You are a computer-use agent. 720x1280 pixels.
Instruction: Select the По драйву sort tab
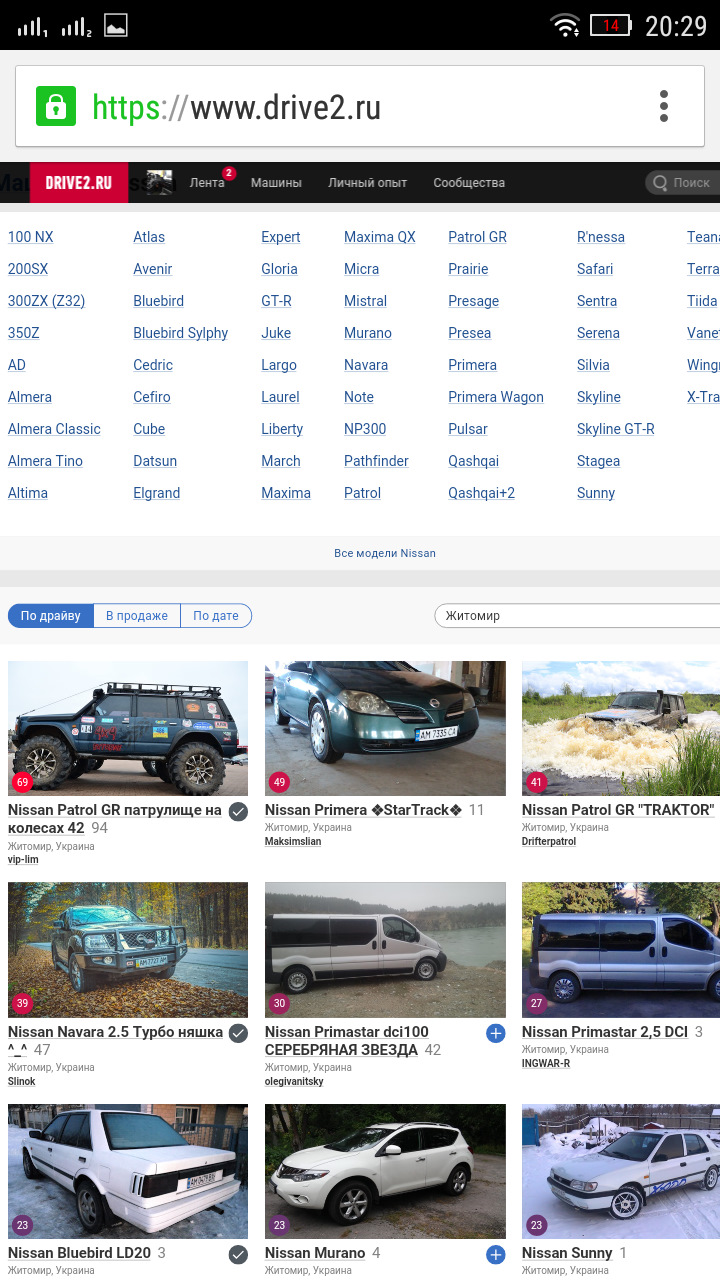[x=51, y=616]
